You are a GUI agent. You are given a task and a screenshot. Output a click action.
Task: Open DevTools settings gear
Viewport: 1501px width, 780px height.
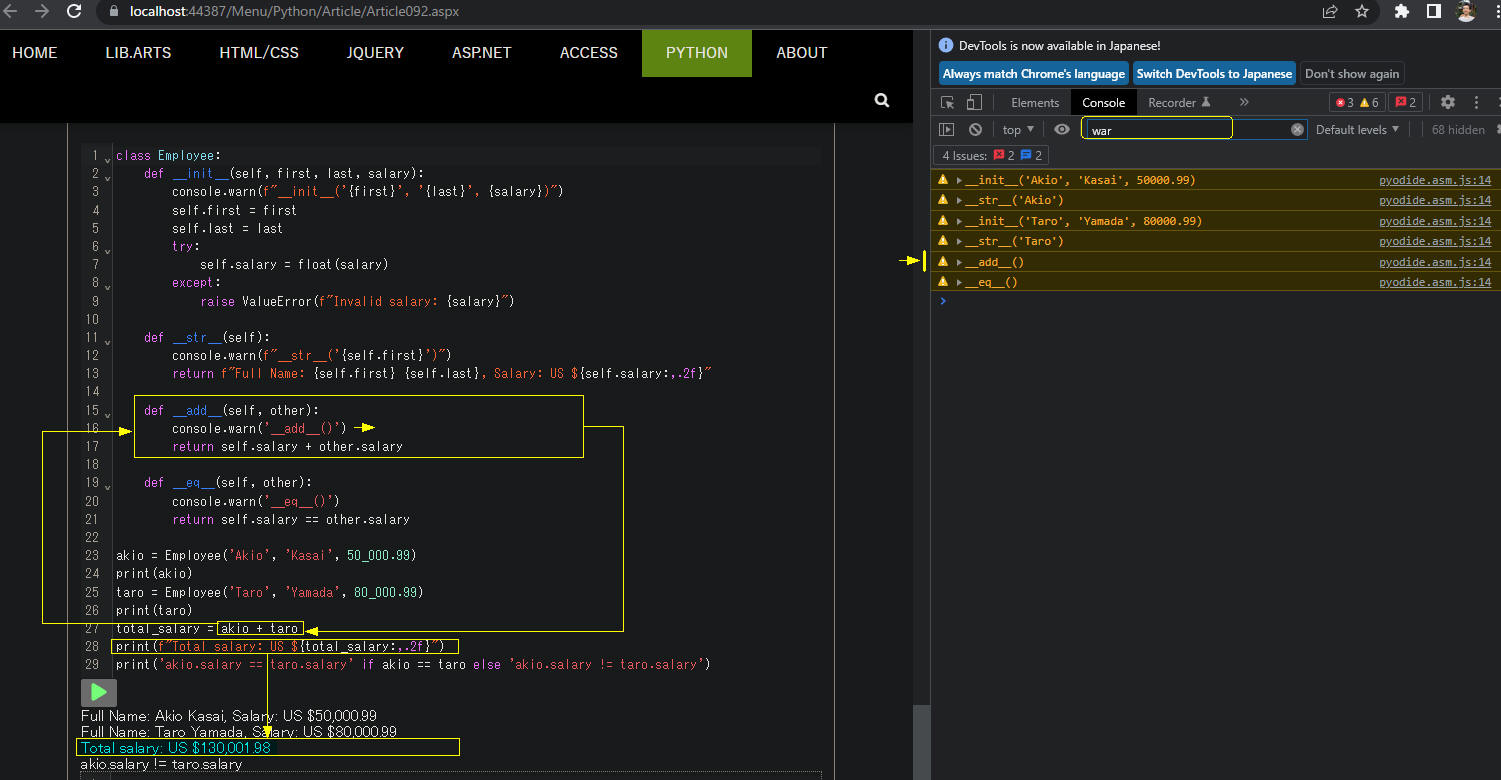[1447, 102]
